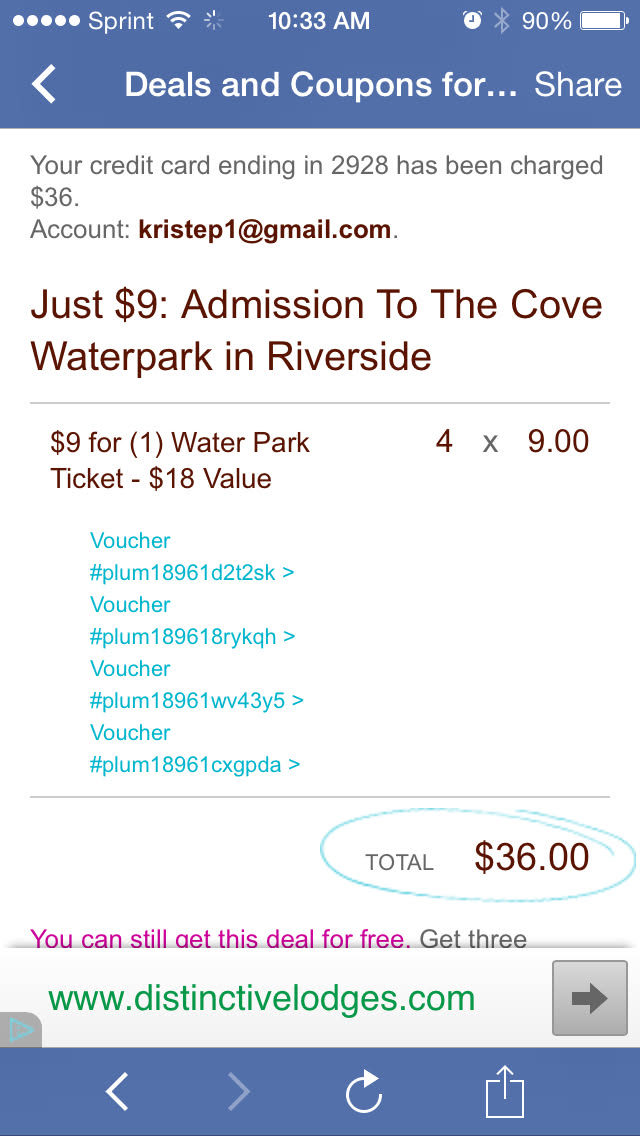Viewport: 640px width, 1136px height.
Task: Tap the Cove Waterpark deal title
Action: pyautogui.click(x=316, y=330)
